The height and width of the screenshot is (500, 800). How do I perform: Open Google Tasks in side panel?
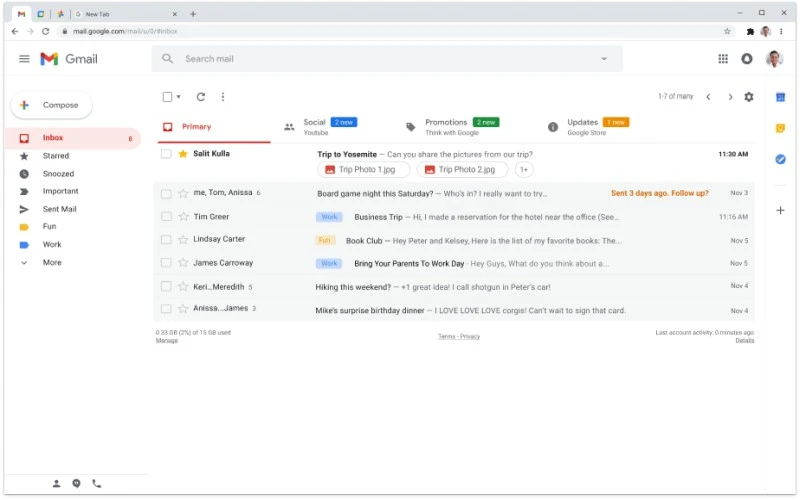780,159
